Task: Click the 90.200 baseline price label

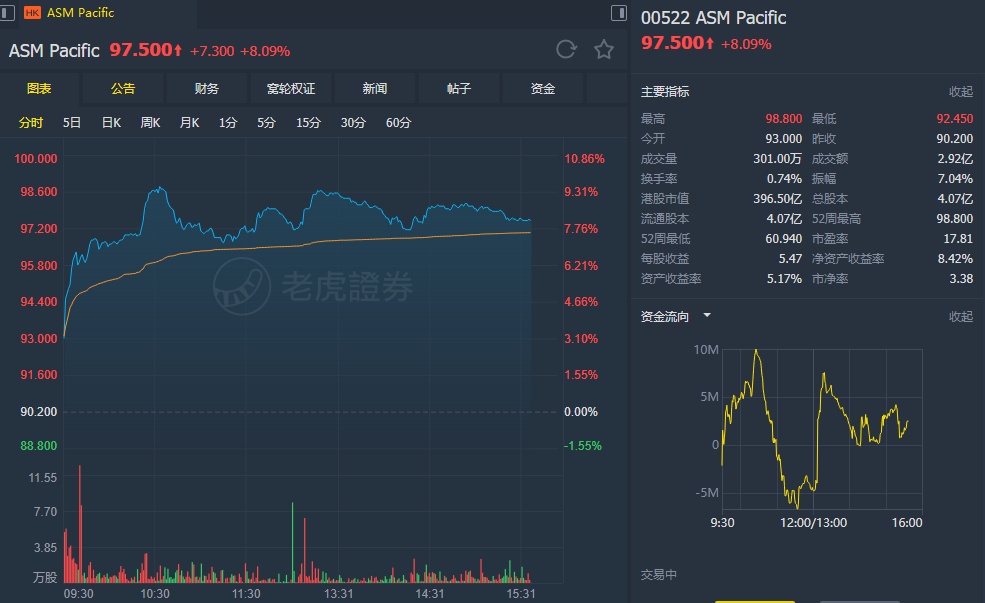Action: tap(38, 412)
